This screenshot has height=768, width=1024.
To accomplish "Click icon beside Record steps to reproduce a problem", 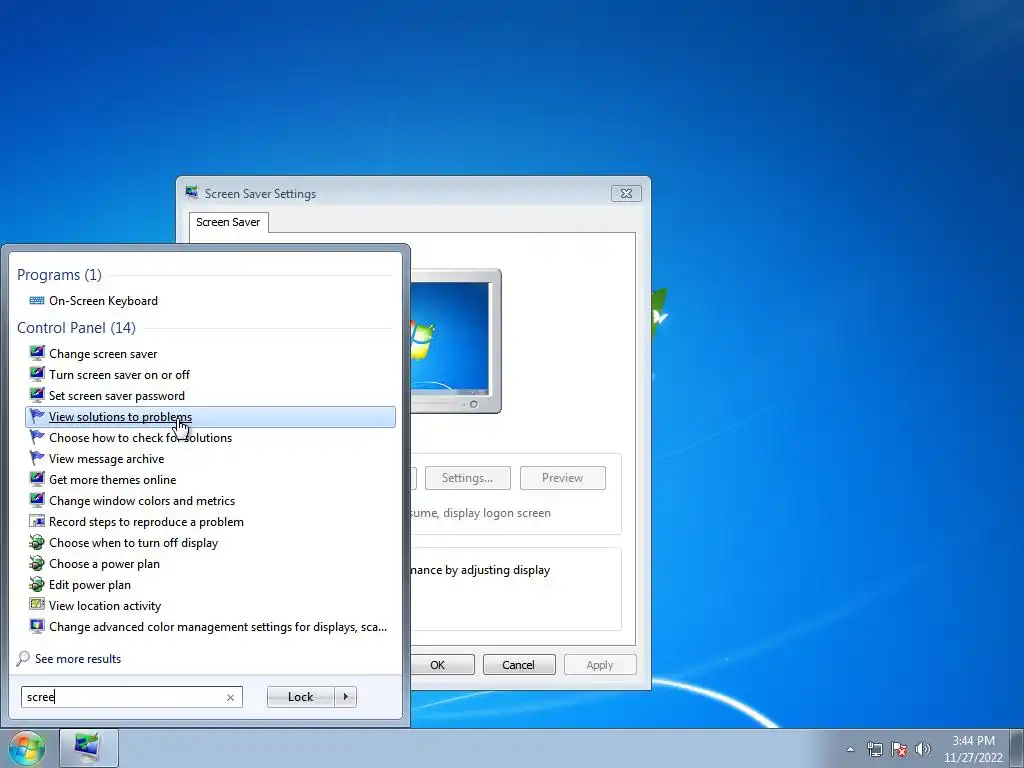I will [x=37, y=521].
